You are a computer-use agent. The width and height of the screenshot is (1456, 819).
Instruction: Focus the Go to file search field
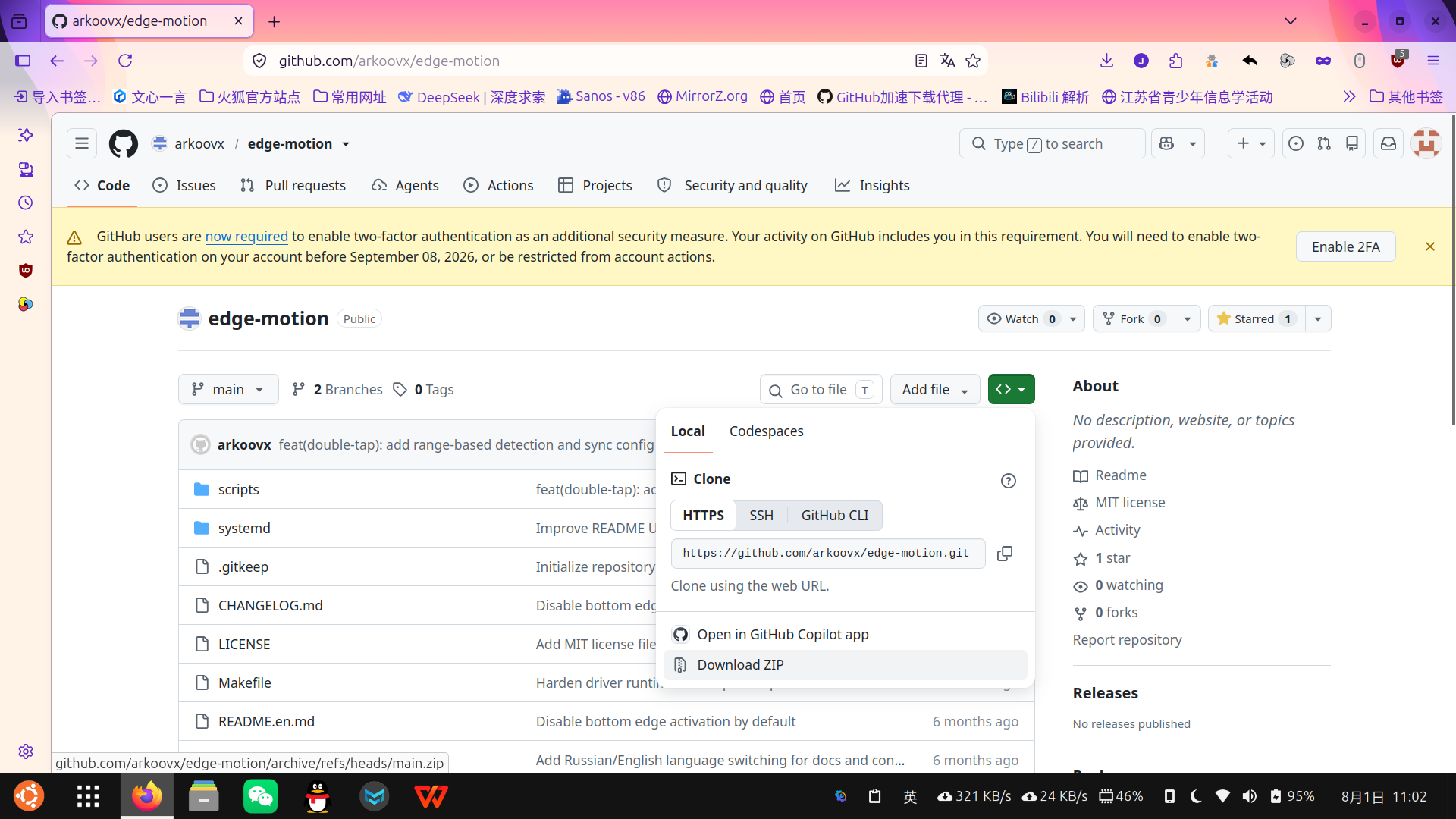pyautogui.click(x=821, y=389)
